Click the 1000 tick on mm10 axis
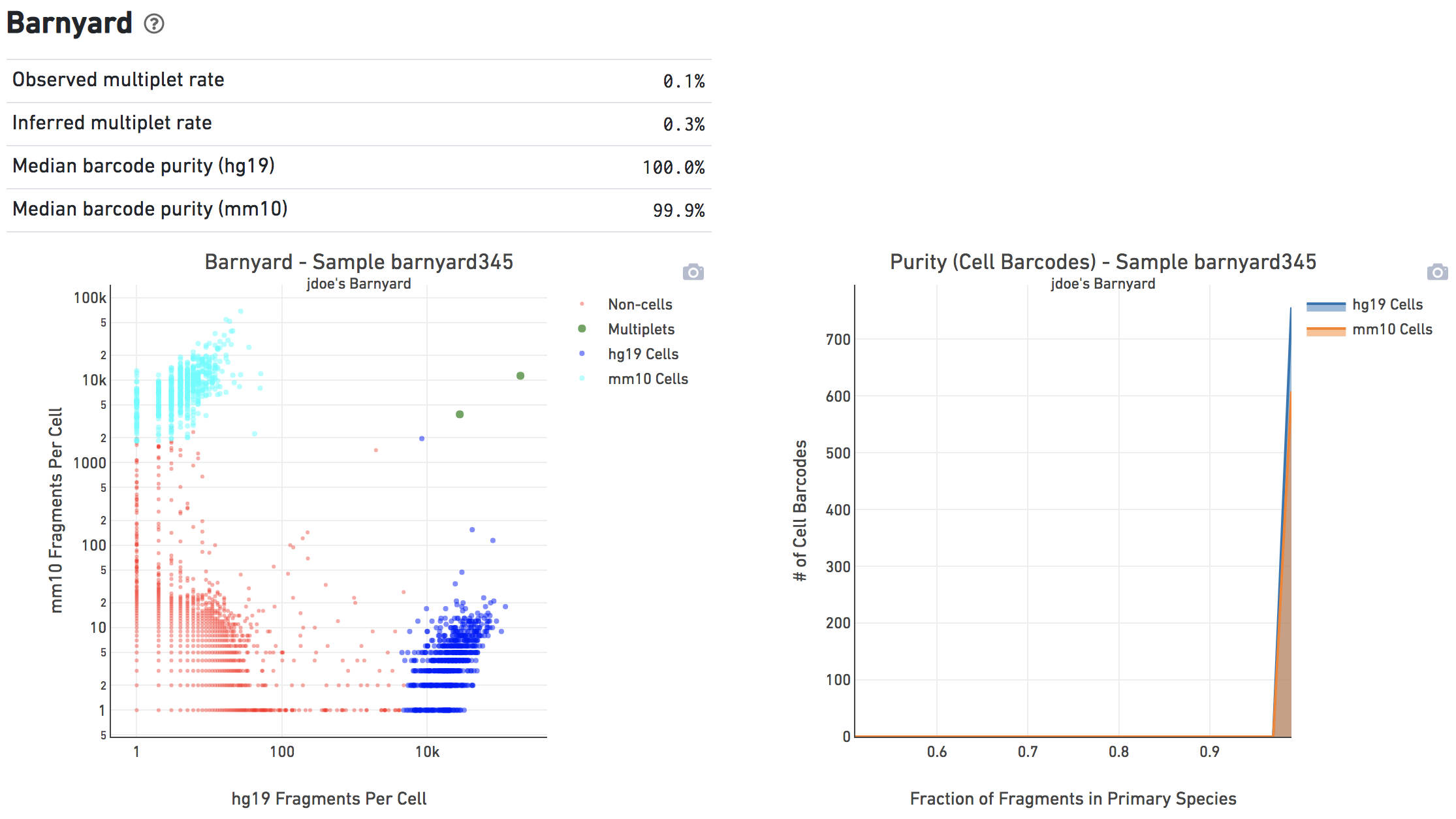 tap(89, 463)
